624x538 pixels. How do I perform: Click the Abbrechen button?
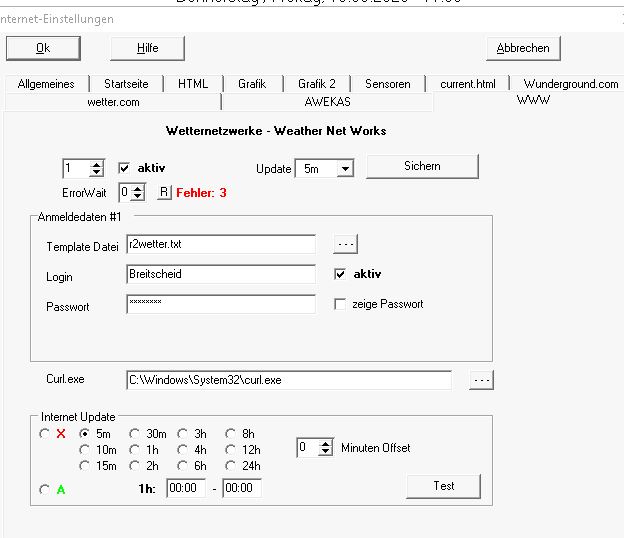(523, 48)
